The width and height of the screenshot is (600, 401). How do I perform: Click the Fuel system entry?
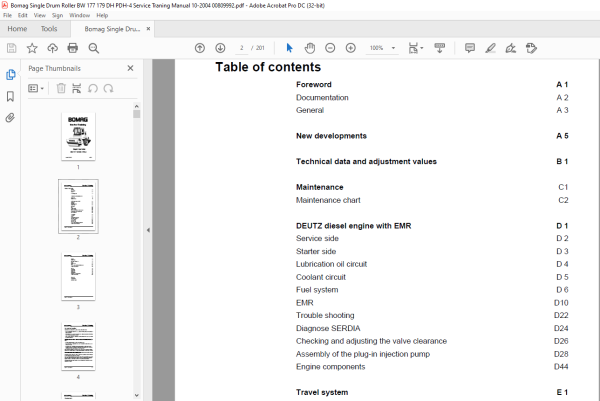click(317, 290)
